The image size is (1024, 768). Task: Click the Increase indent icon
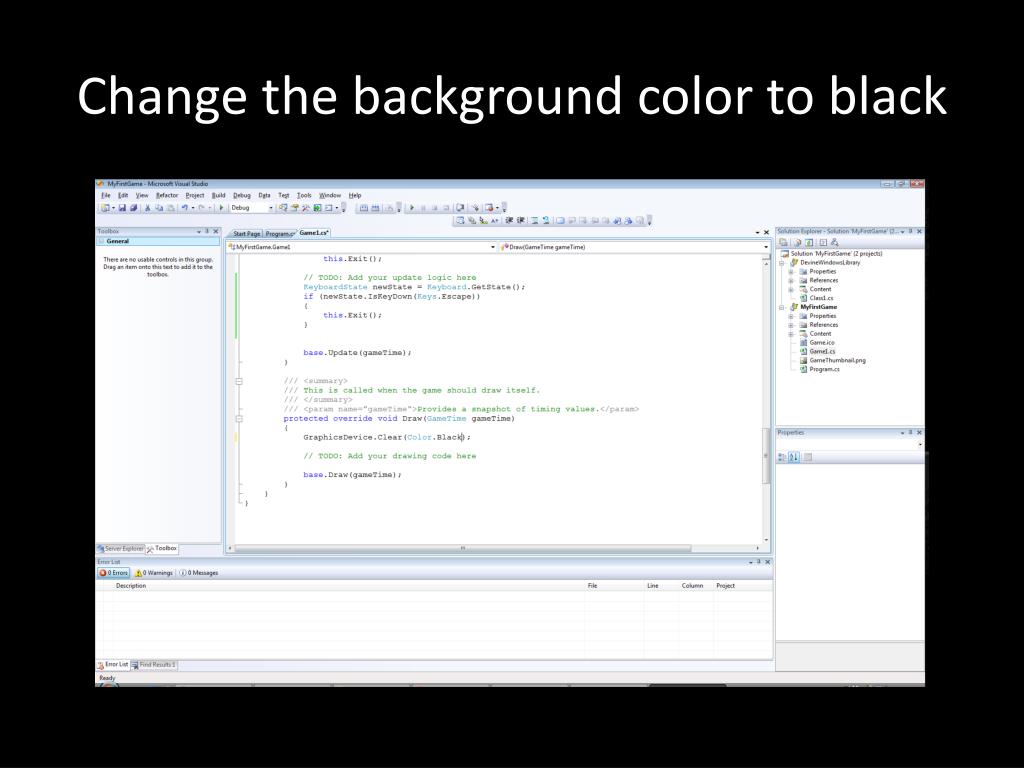click(x=520, y=220)
